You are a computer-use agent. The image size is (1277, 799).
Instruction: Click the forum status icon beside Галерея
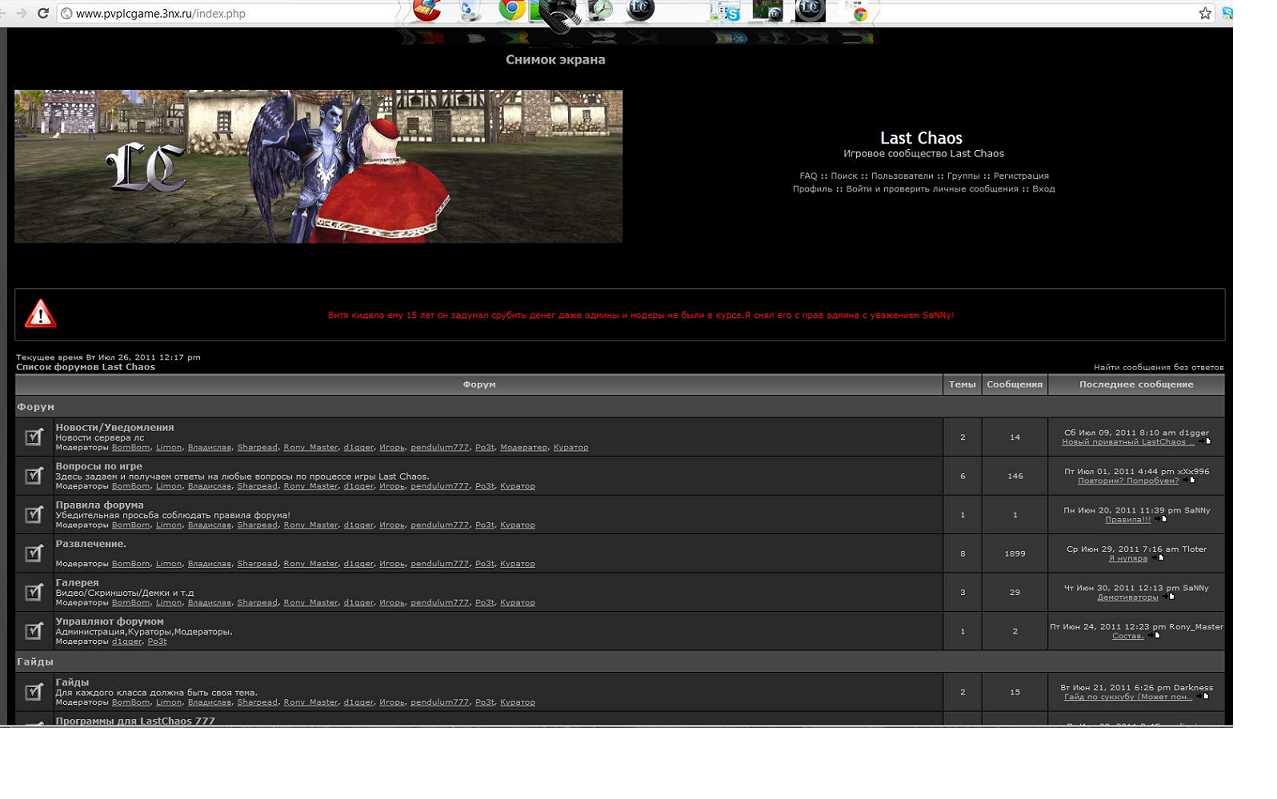(34, 592)
